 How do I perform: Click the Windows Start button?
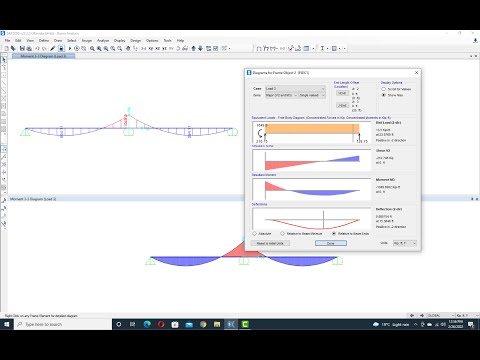(x=7, y=324)
